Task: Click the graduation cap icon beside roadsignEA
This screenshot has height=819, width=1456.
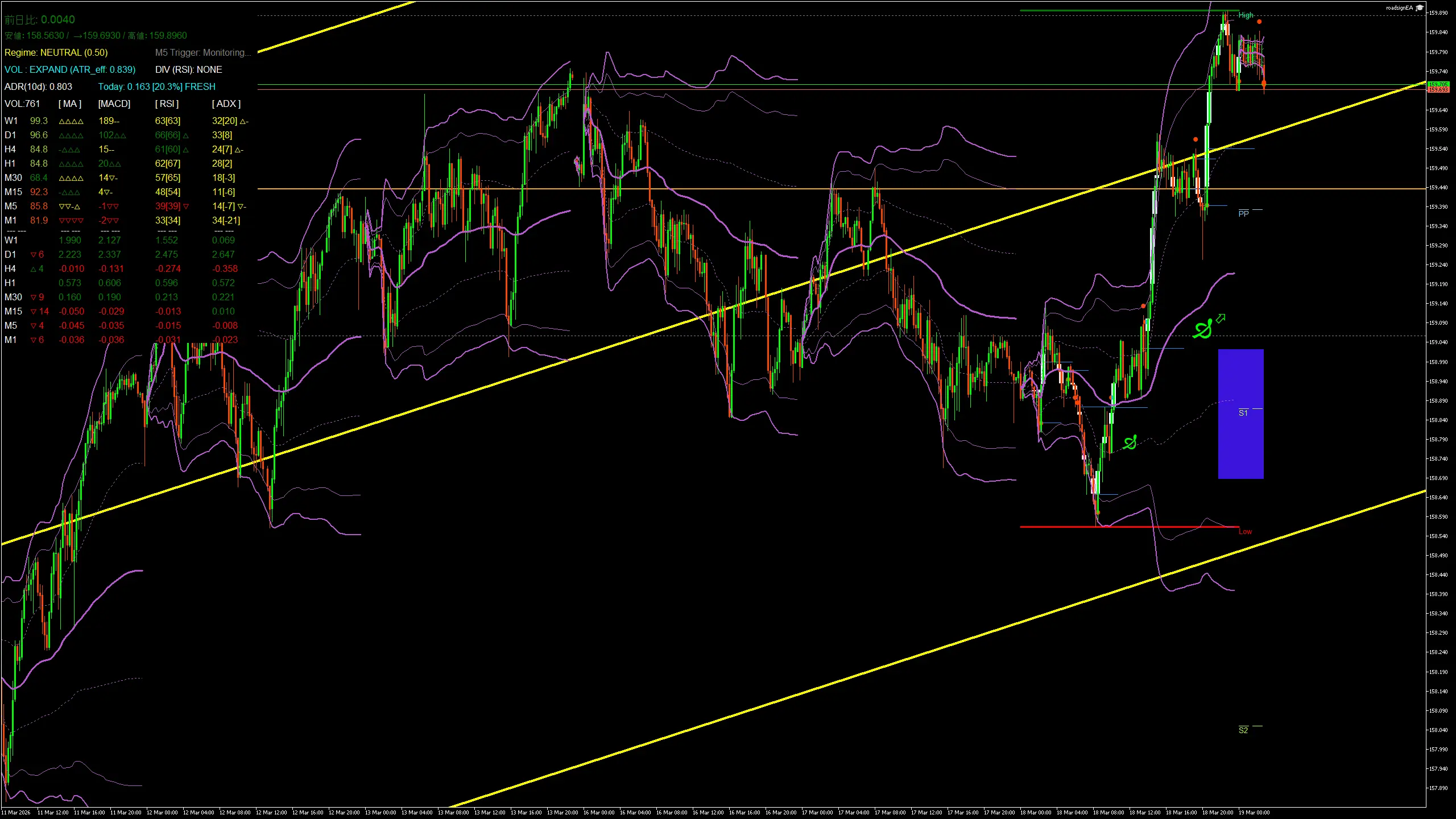Action: [1418, 8]
